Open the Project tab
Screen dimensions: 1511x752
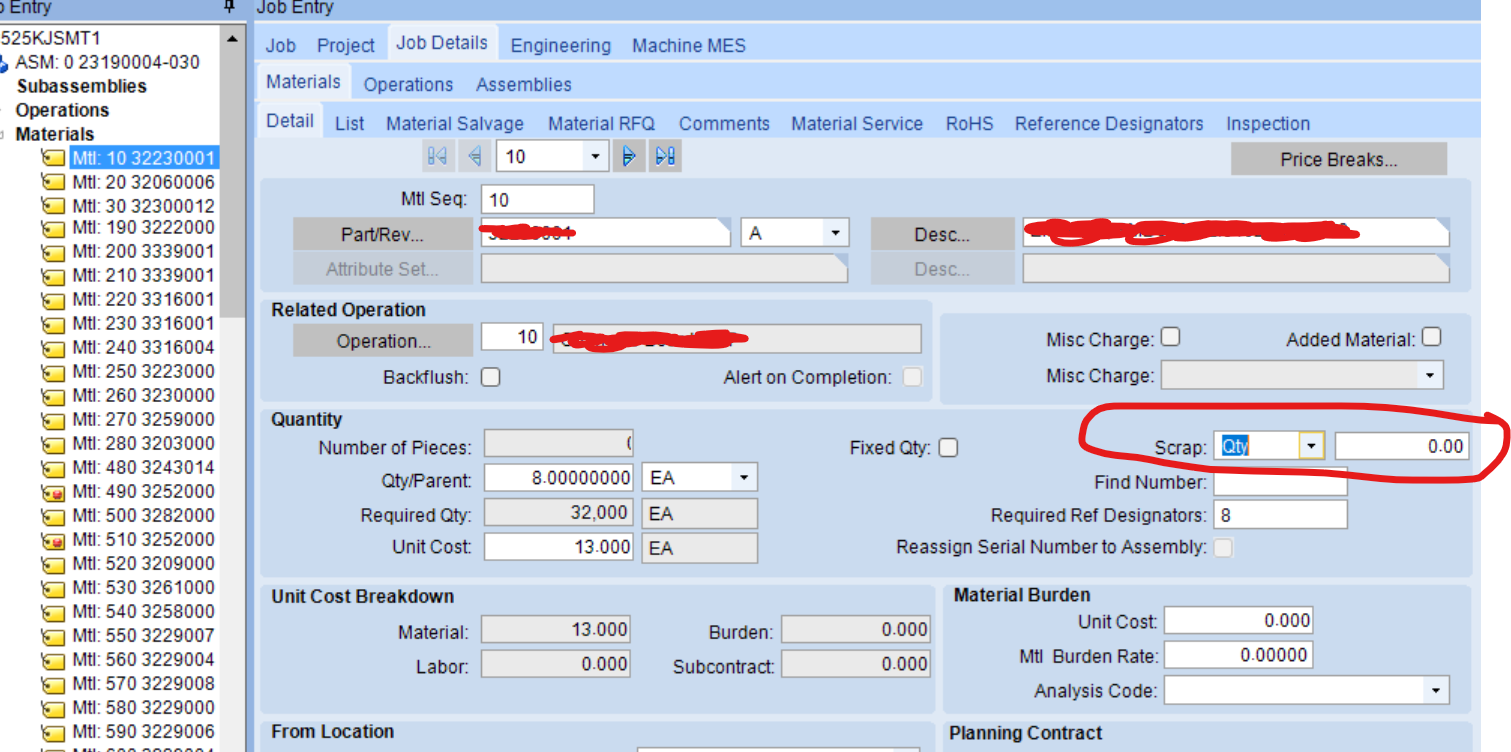pos(346,45)
